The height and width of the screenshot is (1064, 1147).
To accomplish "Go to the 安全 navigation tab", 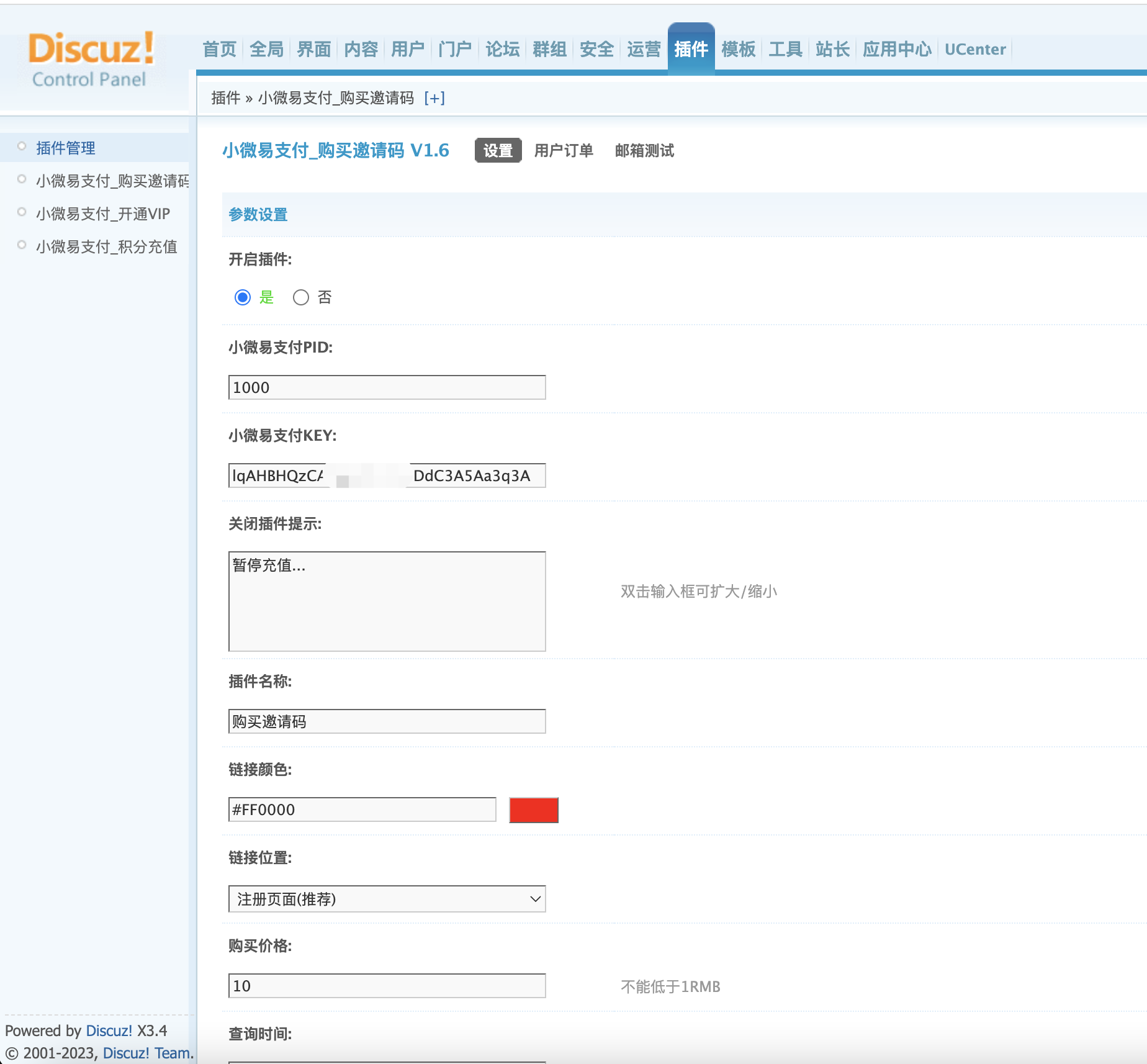I will (x=597, y=49).
